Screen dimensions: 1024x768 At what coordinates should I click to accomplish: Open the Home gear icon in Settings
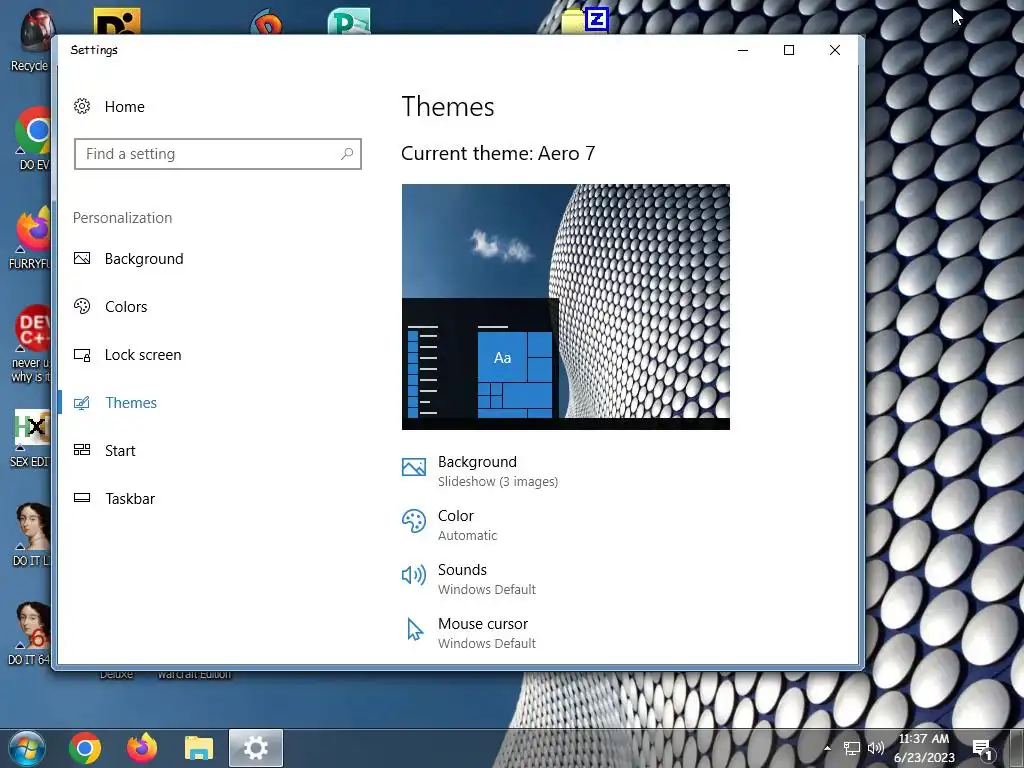click(82, 106)
